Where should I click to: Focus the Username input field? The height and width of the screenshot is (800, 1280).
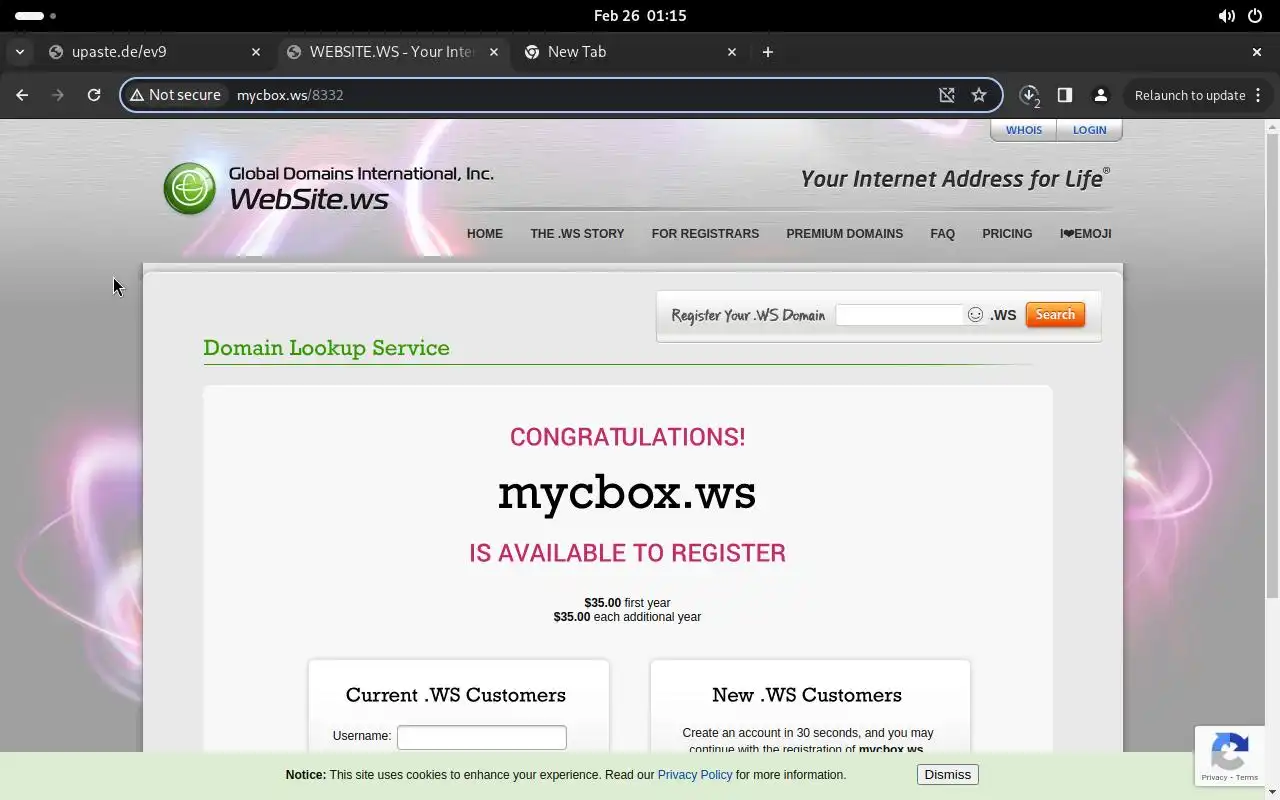[x=482, y=737]
